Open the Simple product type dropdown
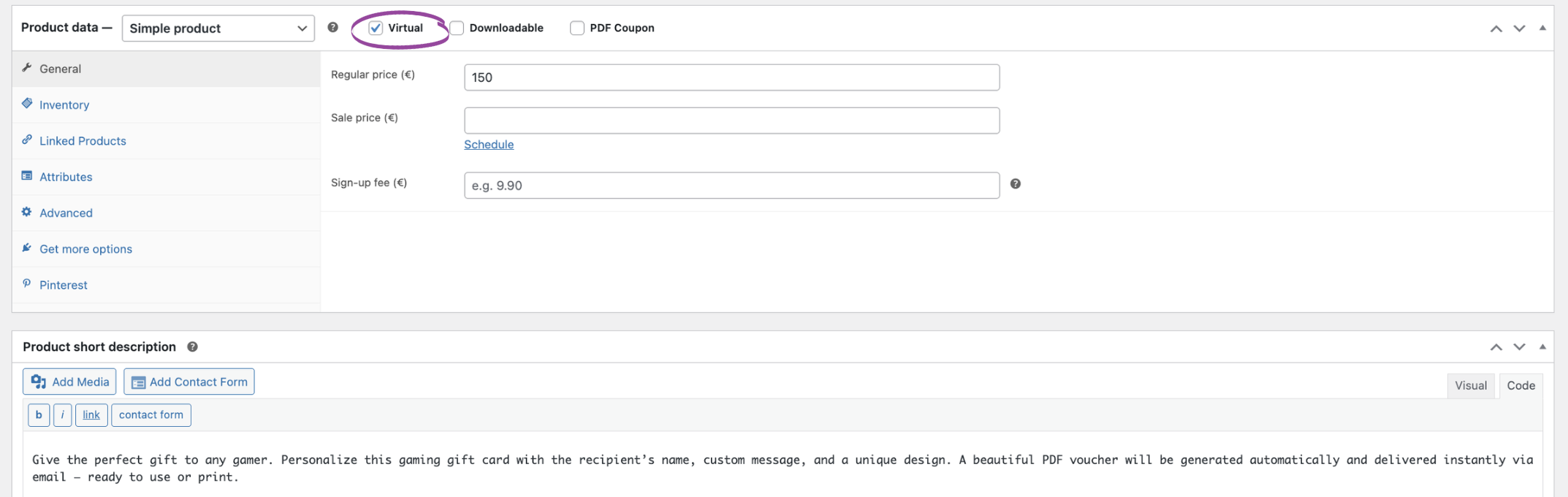 point(218,28)
